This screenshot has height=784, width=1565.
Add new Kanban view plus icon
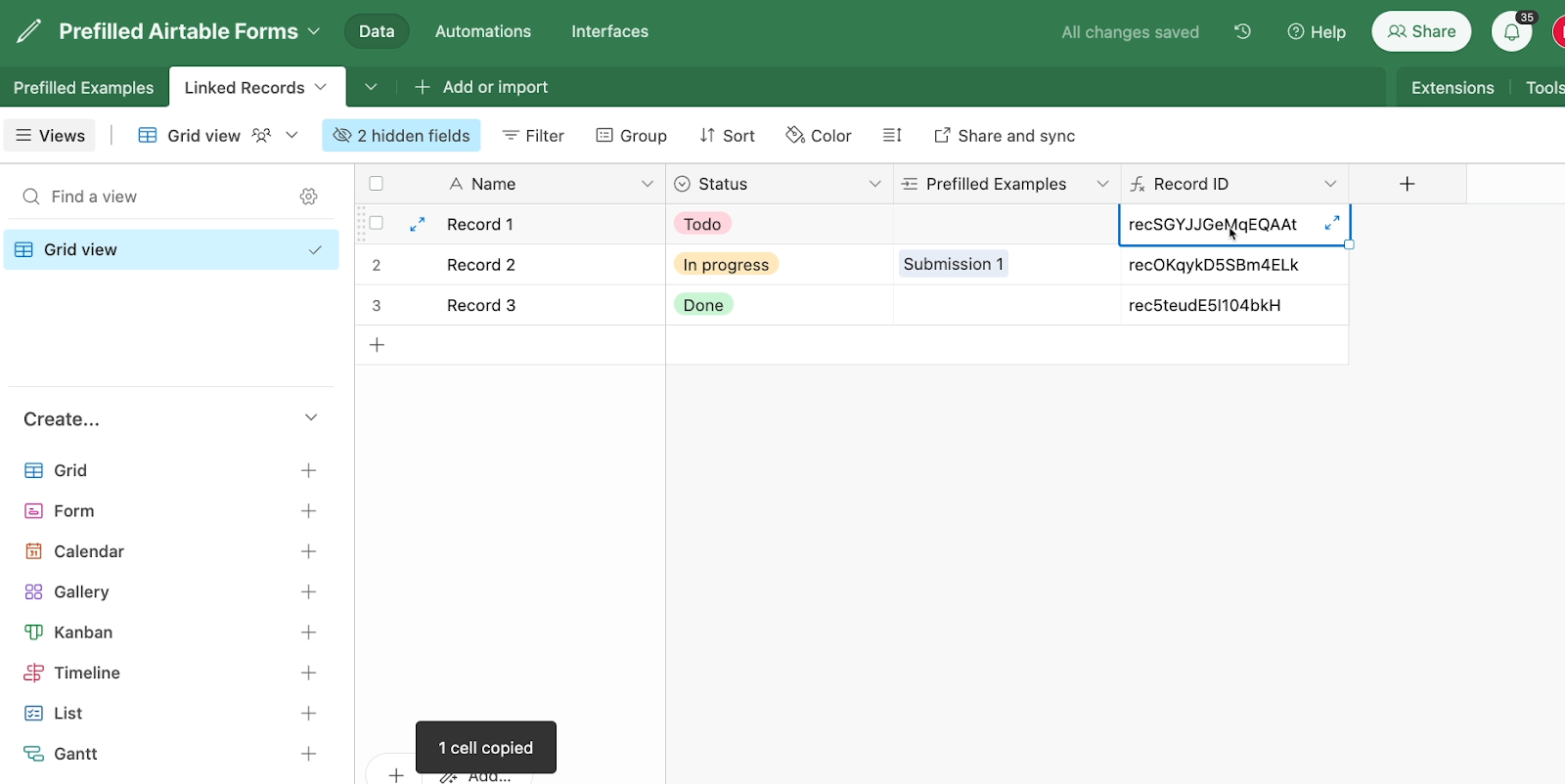coord(308,632)
